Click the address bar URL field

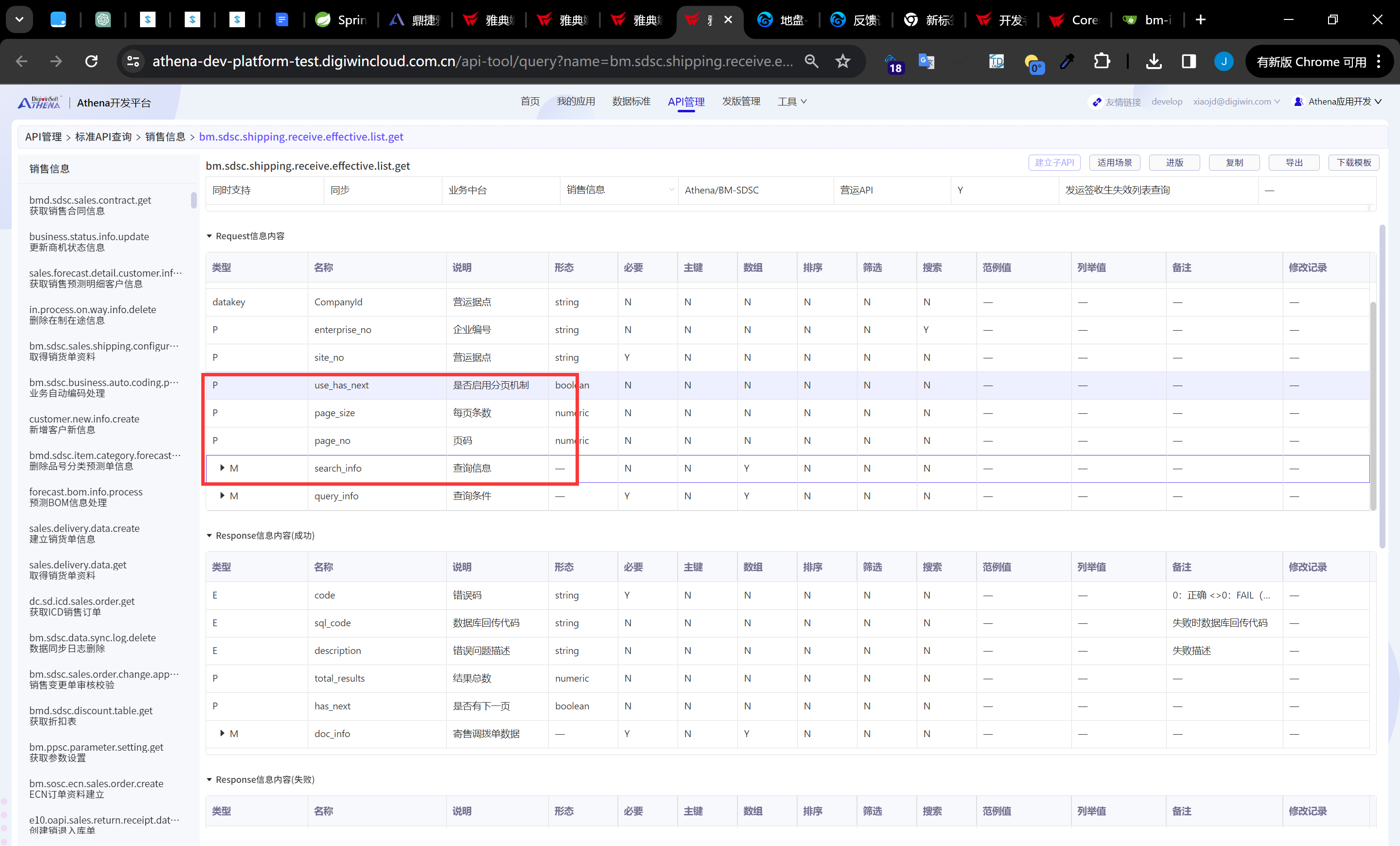[x=473, y=61]
